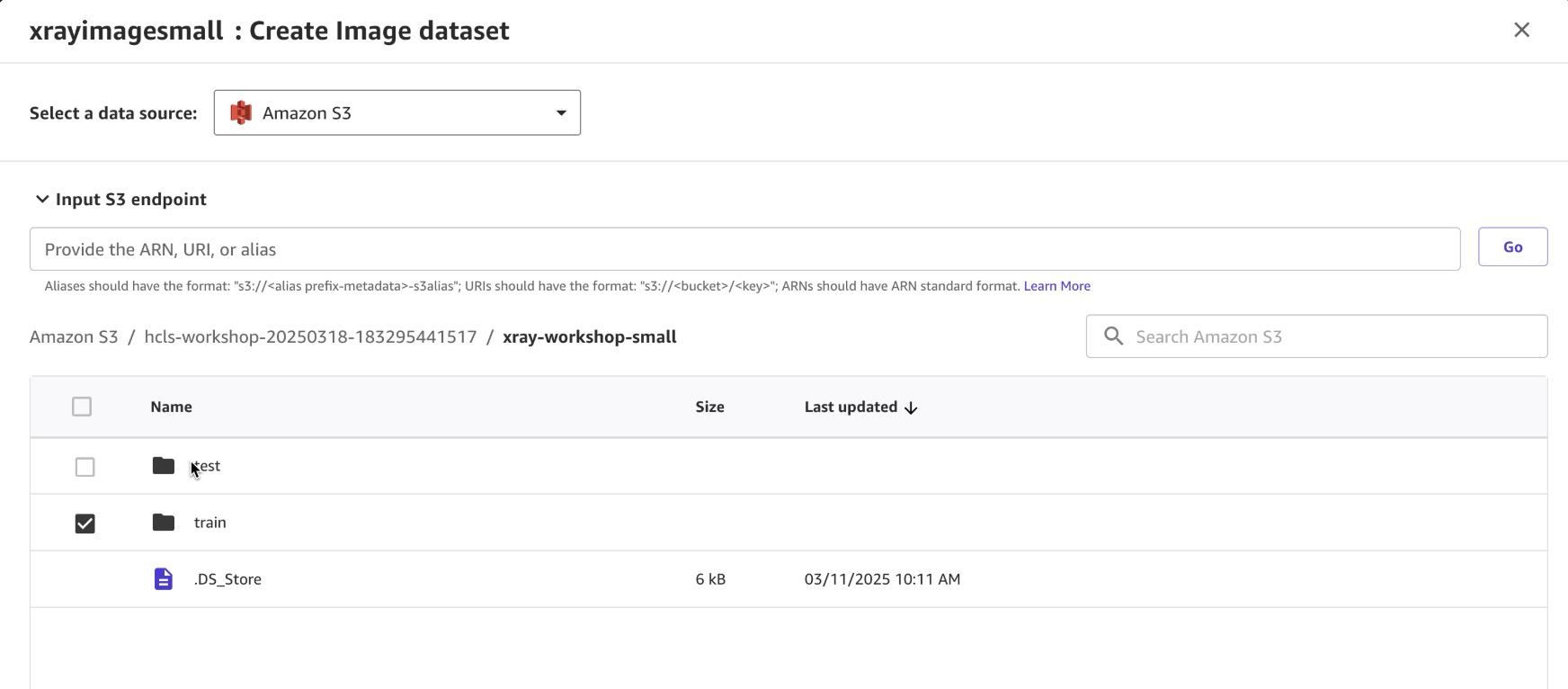
Task: Click the Last updated sort arrow
Action: 911,408
